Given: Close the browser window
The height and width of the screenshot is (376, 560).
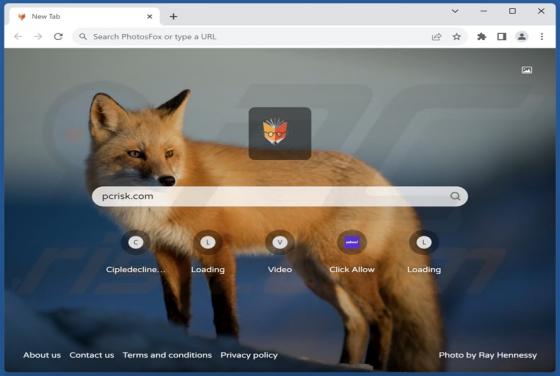Looking at the screenshot, I should click(x=541, y=11).
